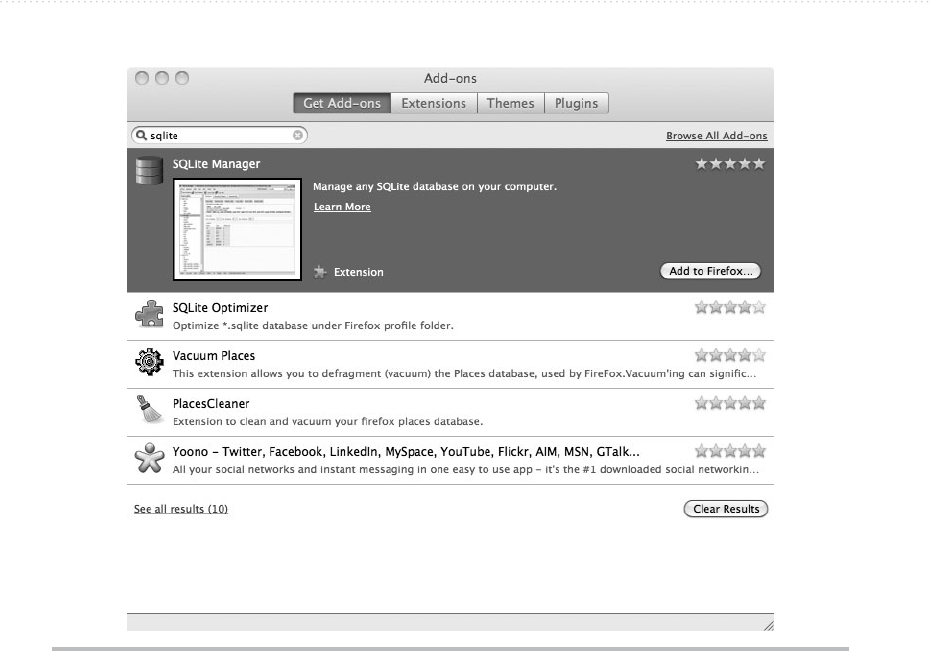Click the Extension label in SQLite Manager

pyautogui.click(x=358, y=272)
